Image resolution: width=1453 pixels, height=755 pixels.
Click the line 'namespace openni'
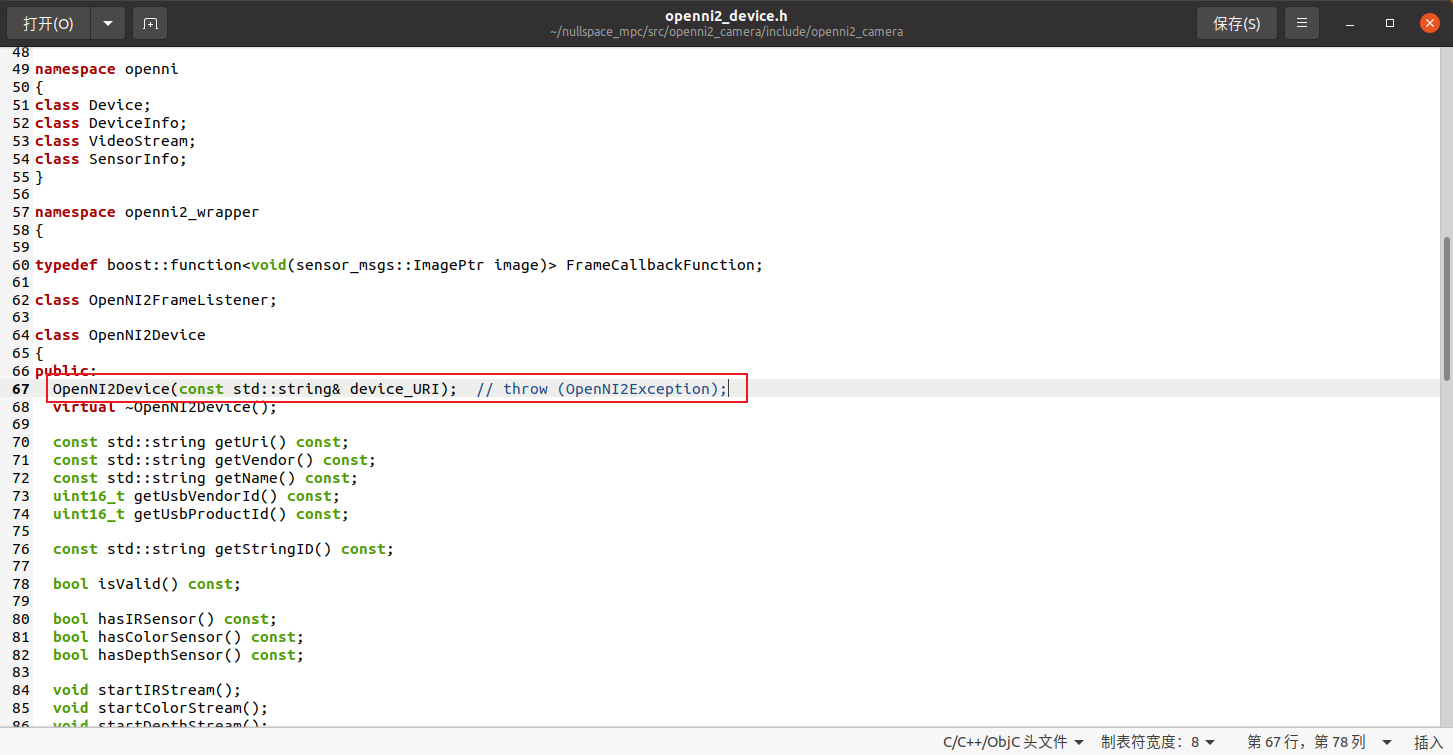(106, 69)
